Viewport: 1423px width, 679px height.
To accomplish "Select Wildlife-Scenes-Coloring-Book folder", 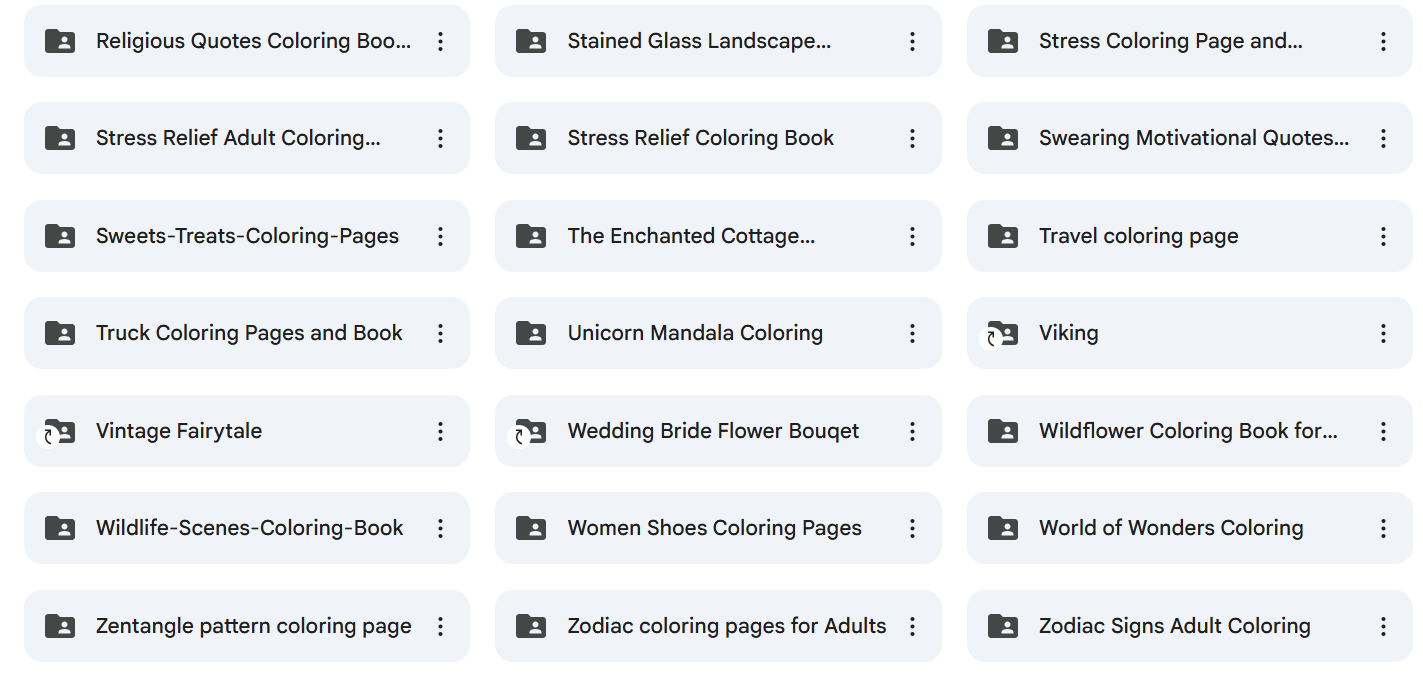I will click(249, 528).
